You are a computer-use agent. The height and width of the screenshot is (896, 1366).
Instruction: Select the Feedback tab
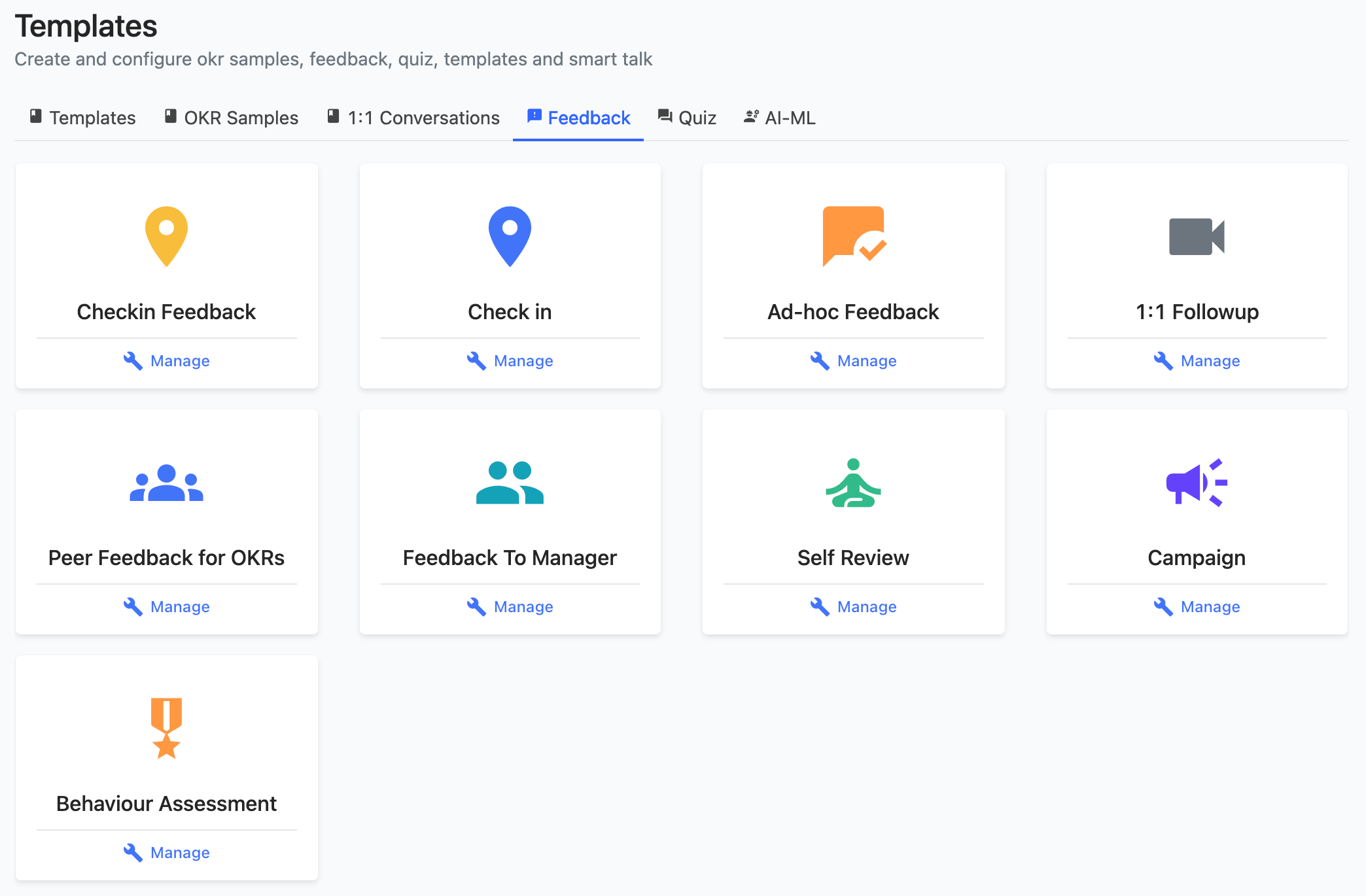[578, 118]
